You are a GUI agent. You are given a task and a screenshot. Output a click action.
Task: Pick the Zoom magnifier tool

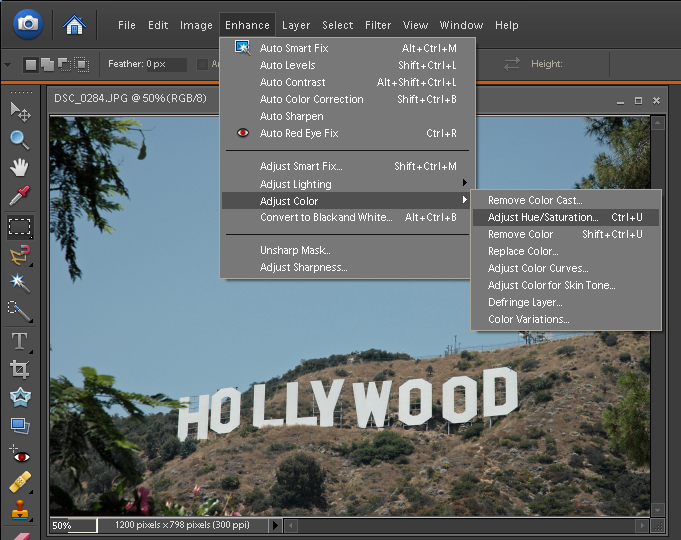(20, 140)
